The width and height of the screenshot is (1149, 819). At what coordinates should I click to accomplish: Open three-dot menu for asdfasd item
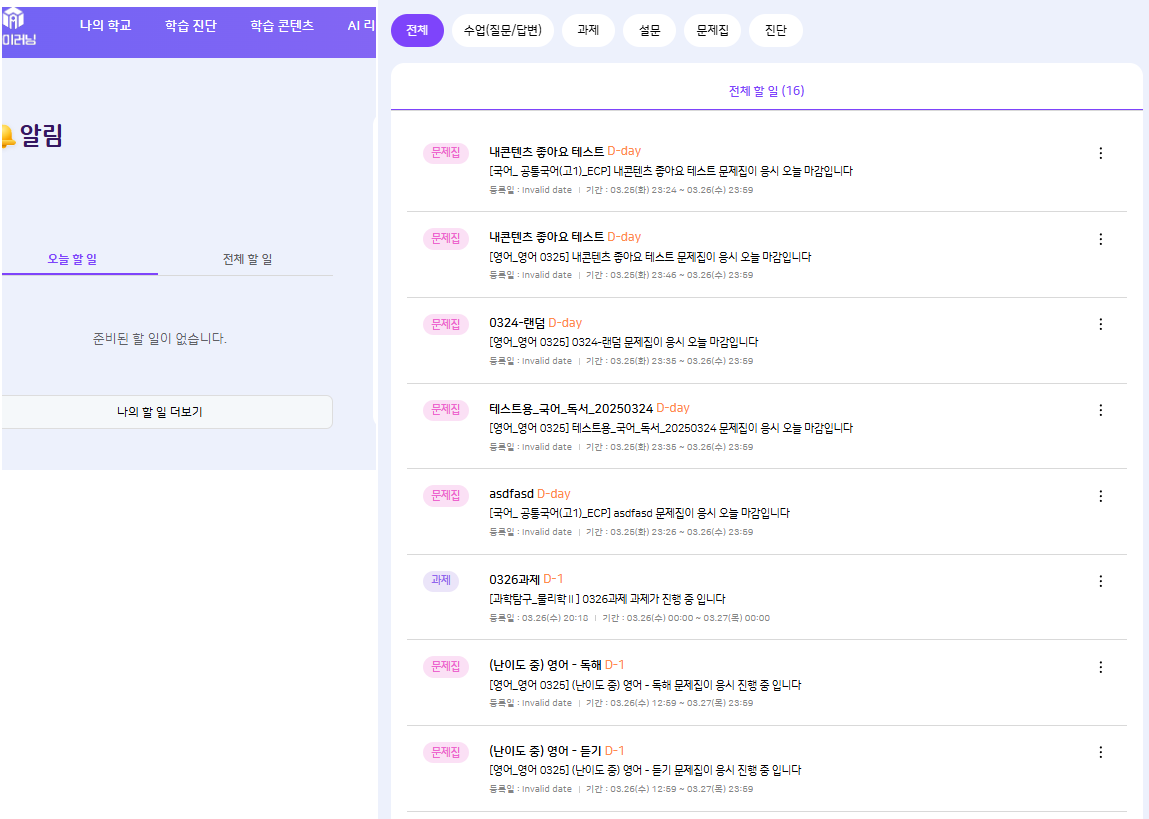tap(1100, 496)
